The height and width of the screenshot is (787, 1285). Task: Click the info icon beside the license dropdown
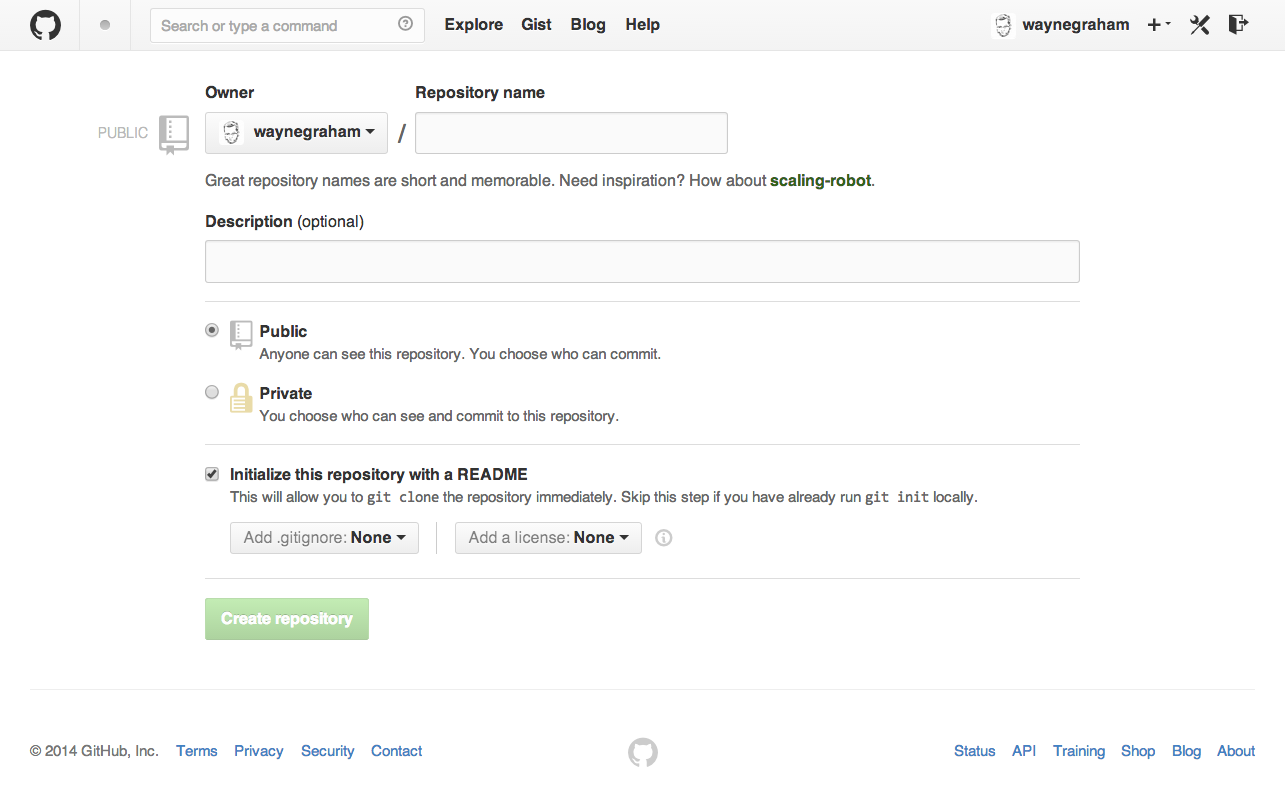[x=663, y=538]
